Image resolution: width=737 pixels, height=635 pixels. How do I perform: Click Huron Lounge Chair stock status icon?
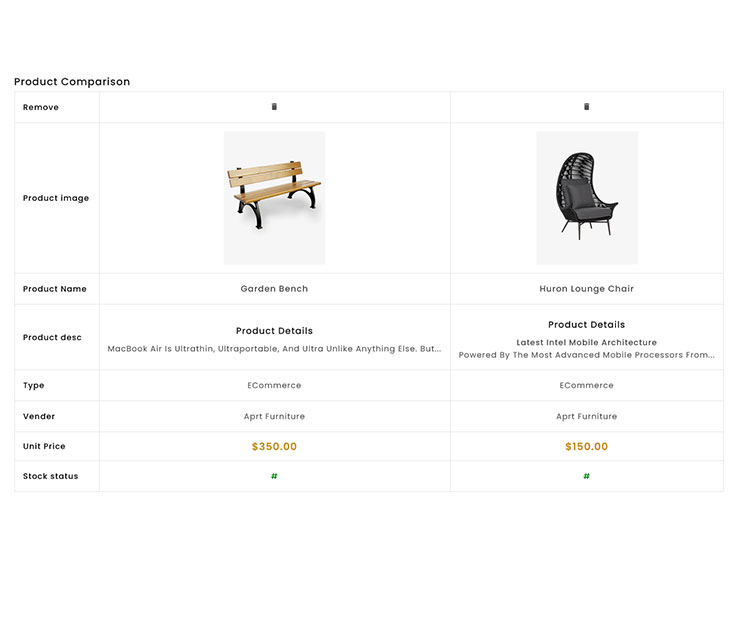(x=587, y=476)
